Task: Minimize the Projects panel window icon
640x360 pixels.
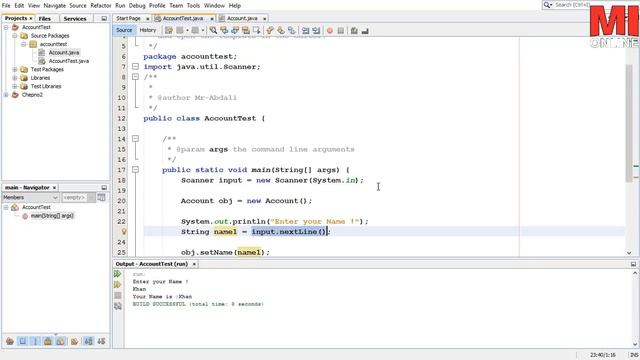Action: (x=104, y=18)
